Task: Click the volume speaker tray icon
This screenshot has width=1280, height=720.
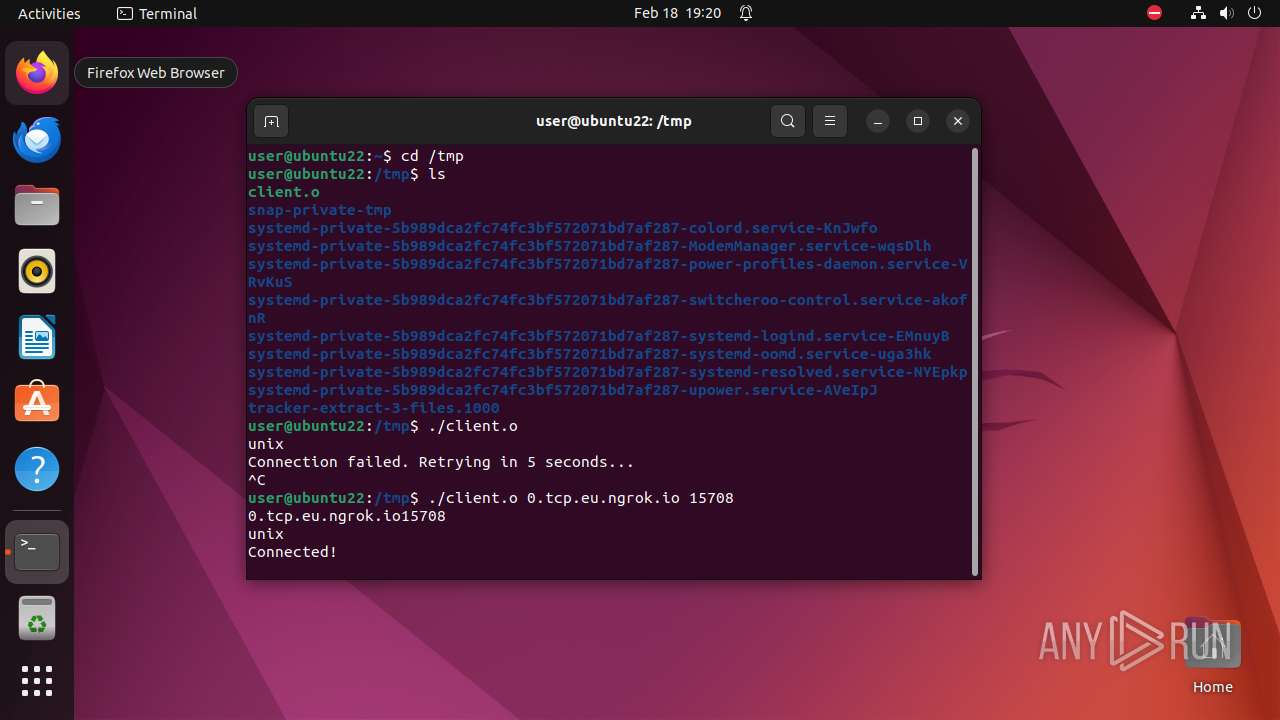Action: point(1227,13)
